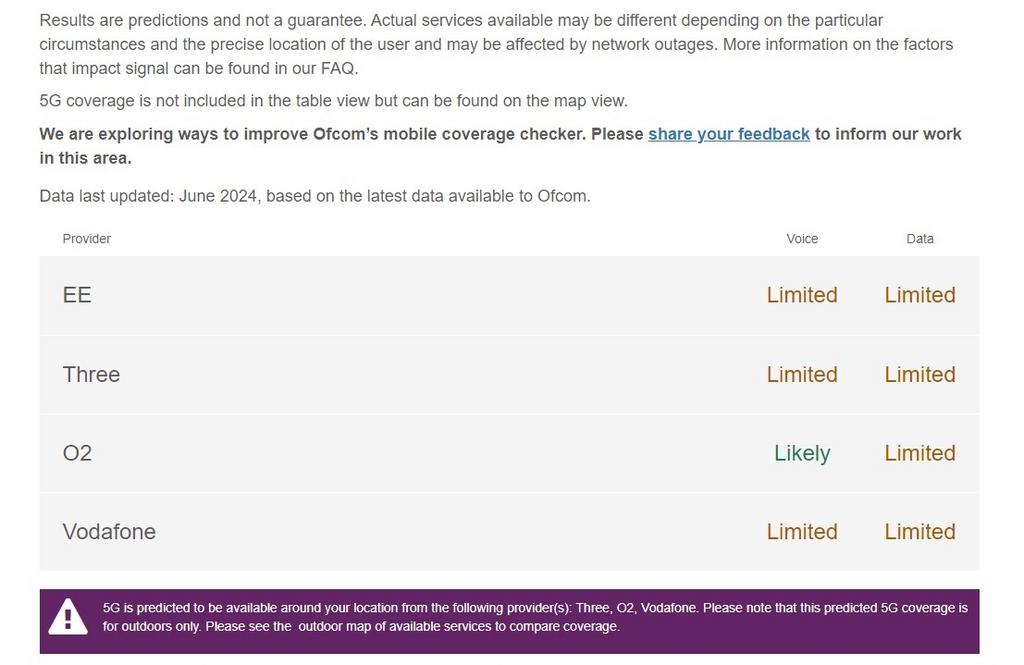Click the 5G coverage not included note
Screen dimensions: 1024x665
click(x=333, y=101)
